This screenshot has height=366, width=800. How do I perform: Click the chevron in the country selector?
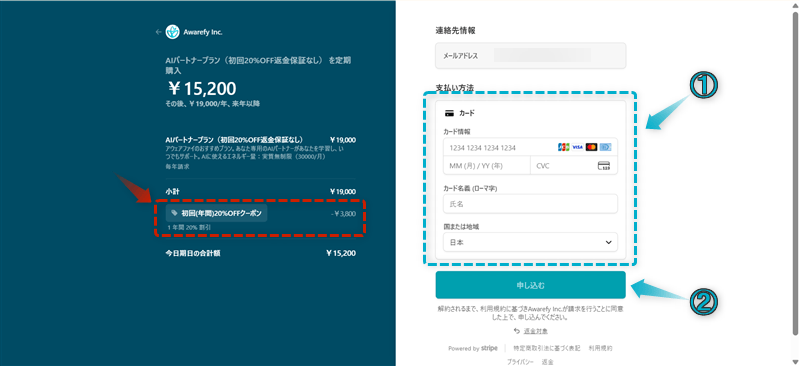pyautogui.click(x=608, y=242)
